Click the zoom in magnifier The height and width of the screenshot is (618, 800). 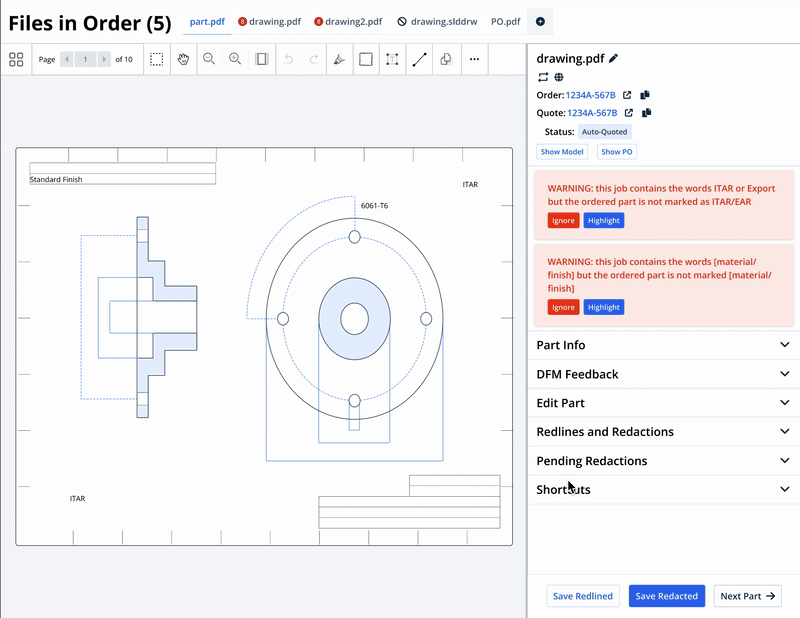234,59
